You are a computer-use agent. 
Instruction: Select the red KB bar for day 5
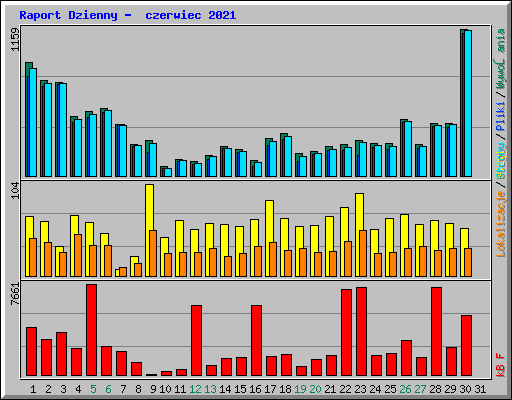pyautogui.click(x=91, y=330)
